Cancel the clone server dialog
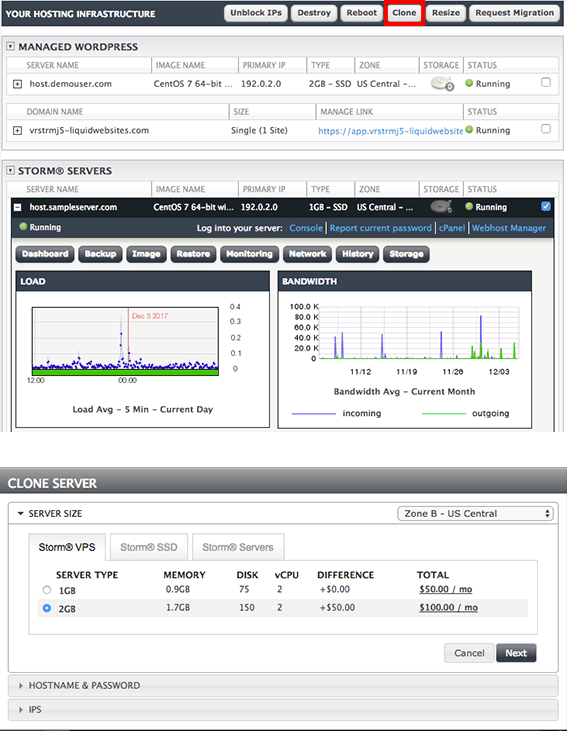 pyautogui.click(x=469, y=653)
